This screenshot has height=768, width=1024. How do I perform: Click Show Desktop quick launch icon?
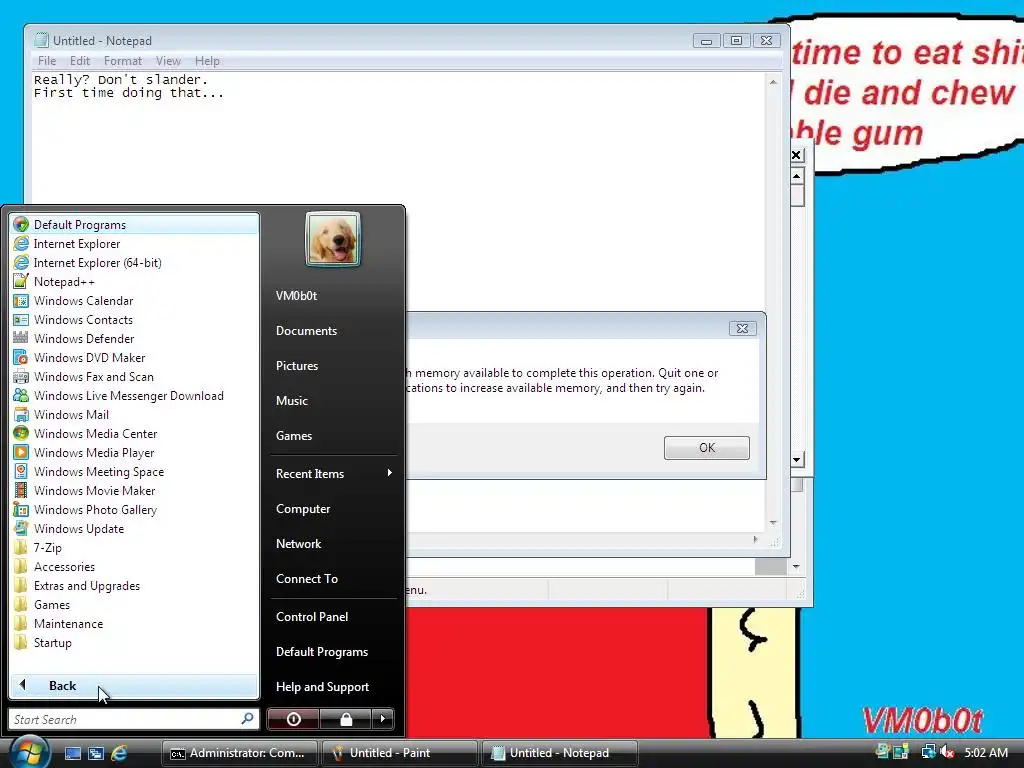72,753
